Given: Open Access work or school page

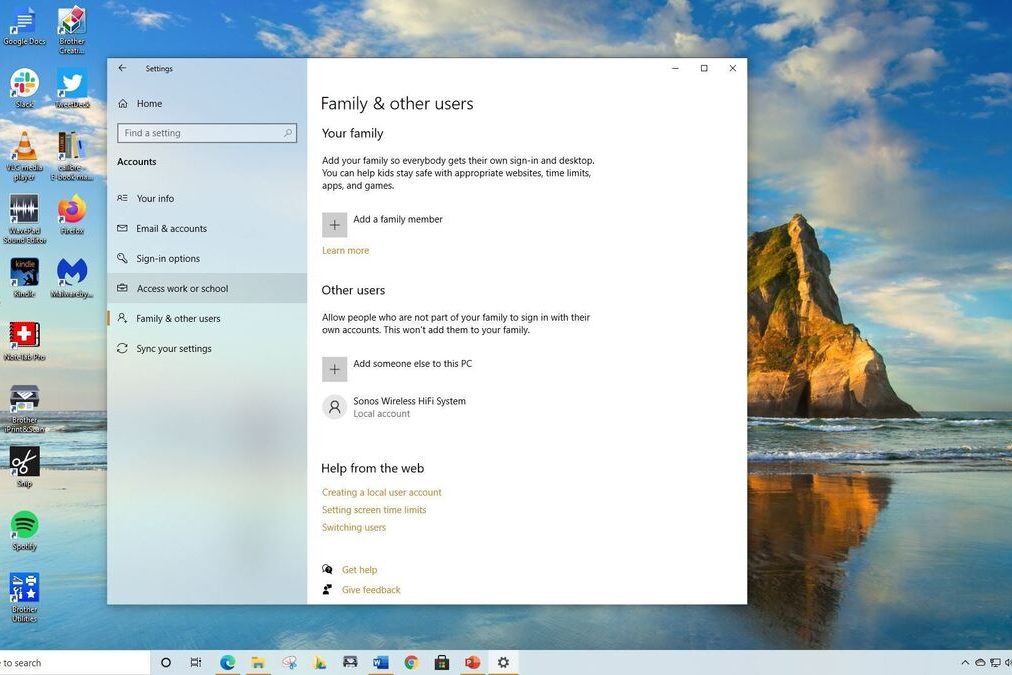Looking at the screenshot, I should pyautogui.click(x=182, y=289).
